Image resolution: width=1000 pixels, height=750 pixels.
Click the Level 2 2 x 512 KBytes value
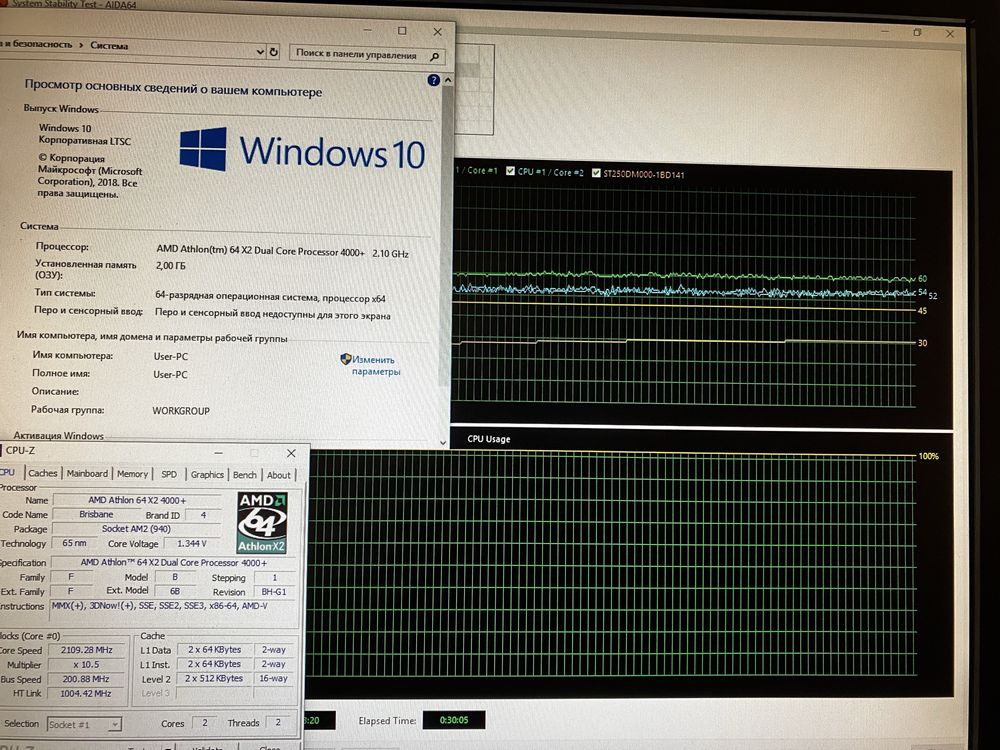214,679
